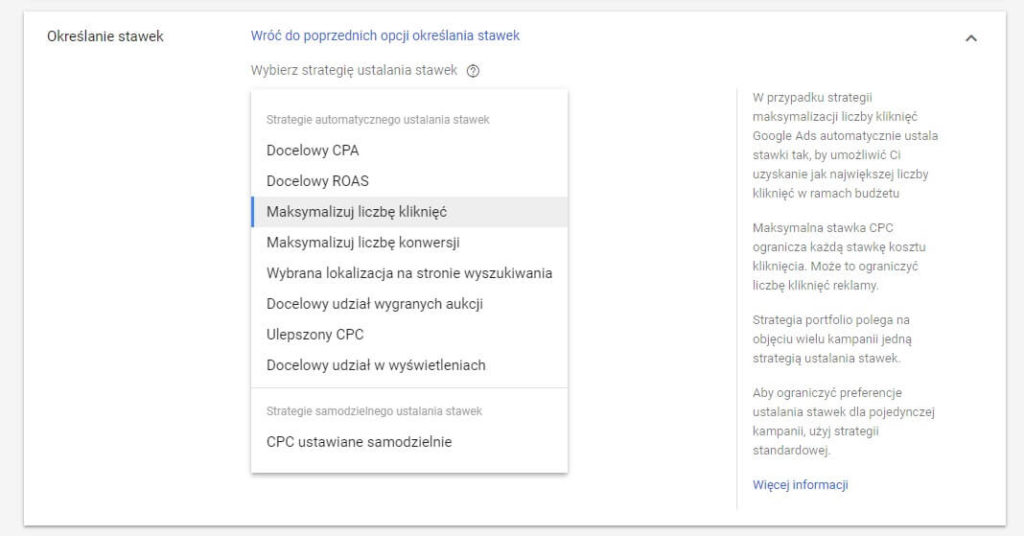Click Strategie automatycznego ustalania stawek header
The image size is (1024, 536).
pos(377,120)
